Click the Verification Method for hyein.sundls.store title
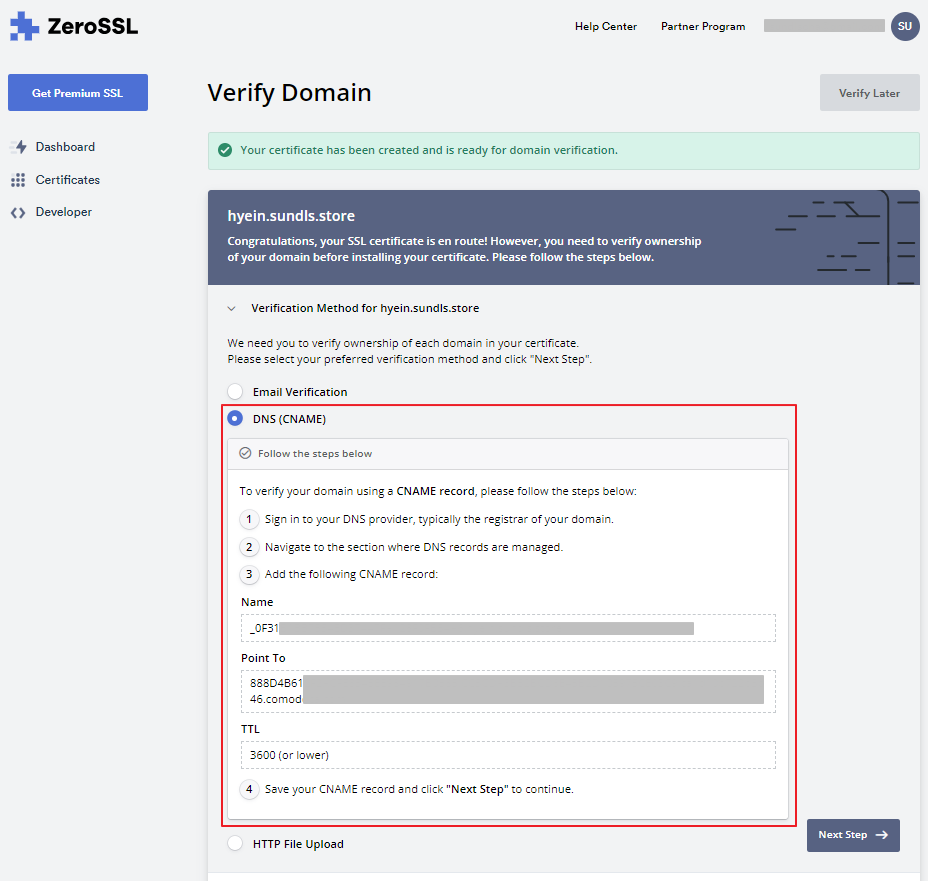928x881 pixels. [365, 308]
